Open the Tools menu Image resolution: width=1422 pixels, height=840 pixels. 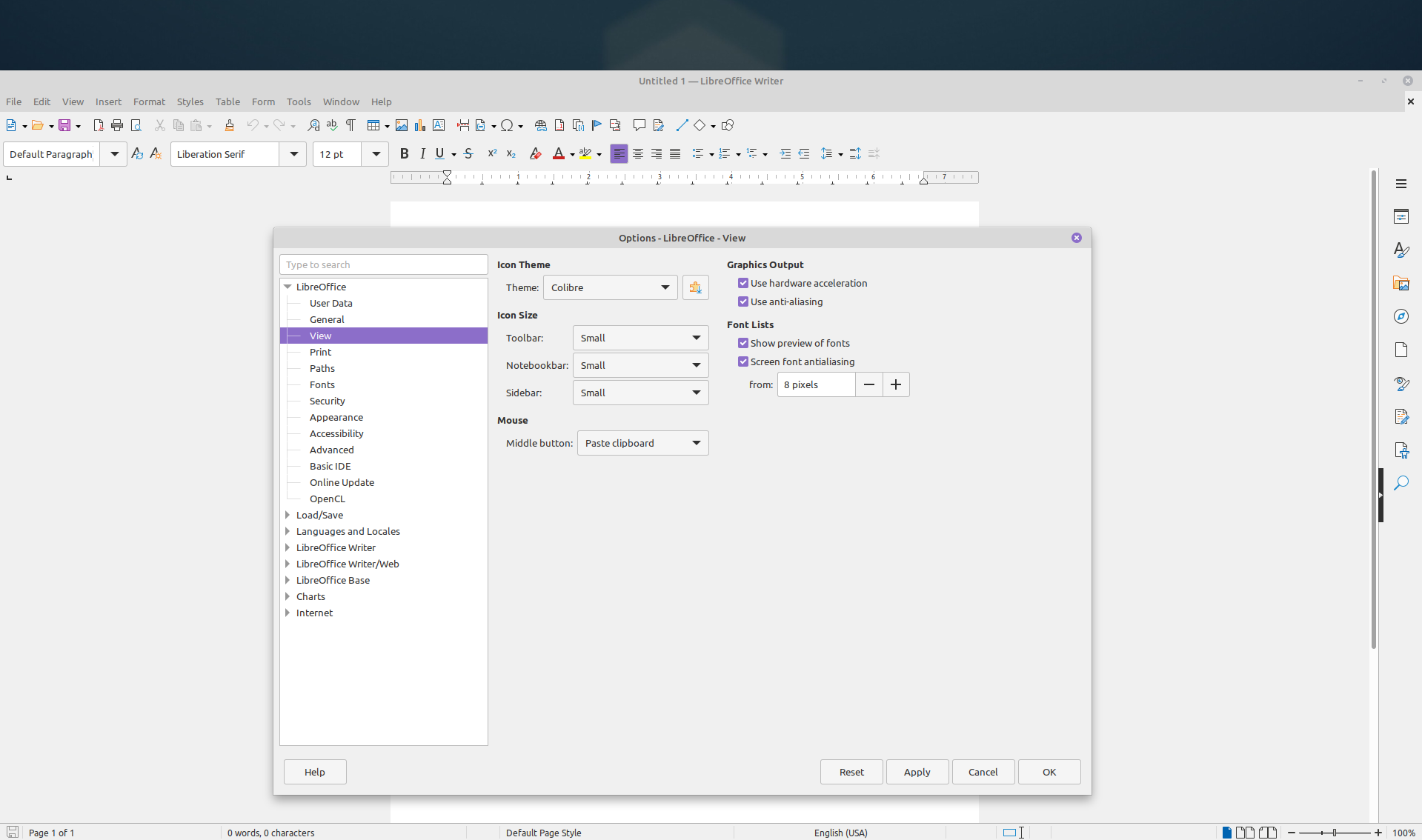[299, 101]
